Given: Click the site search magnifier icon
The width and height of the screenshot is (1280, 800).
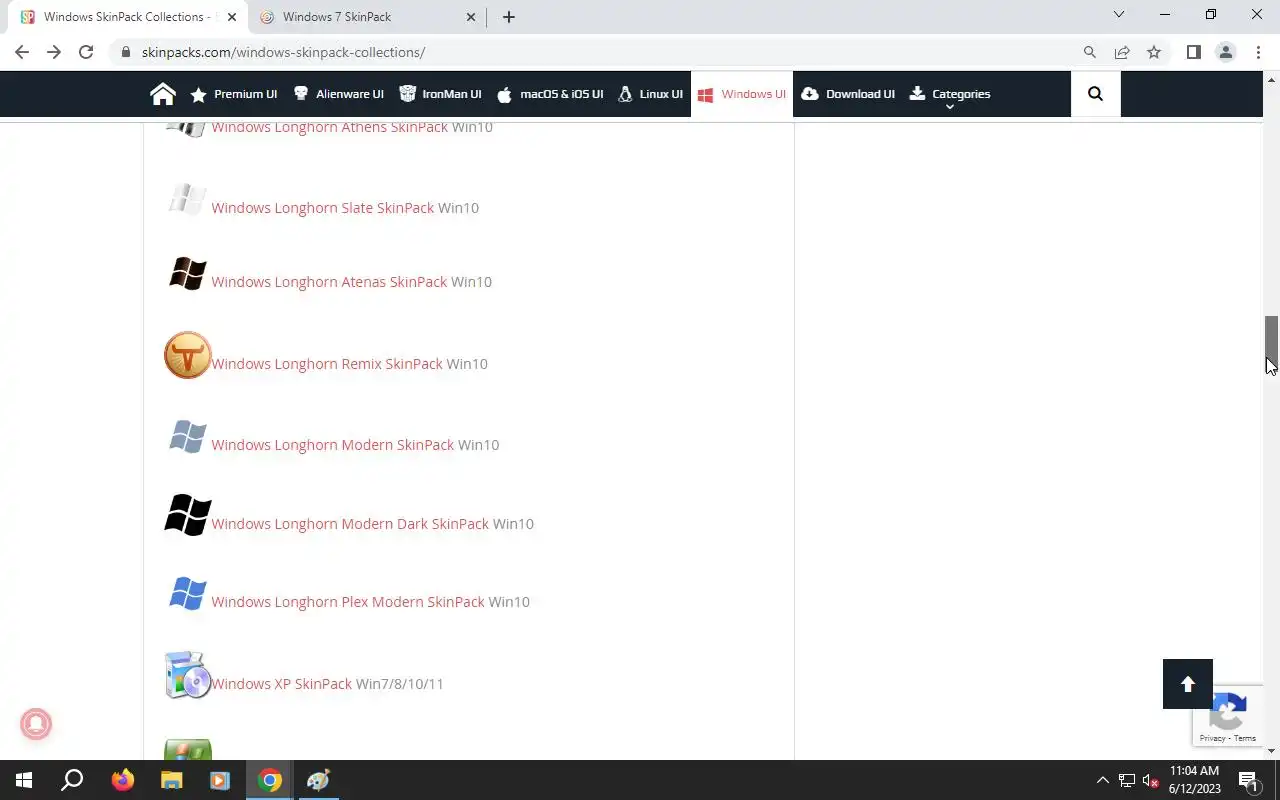Looking at the screenshot, I should pyautogui.click(x=1095, y=94).
